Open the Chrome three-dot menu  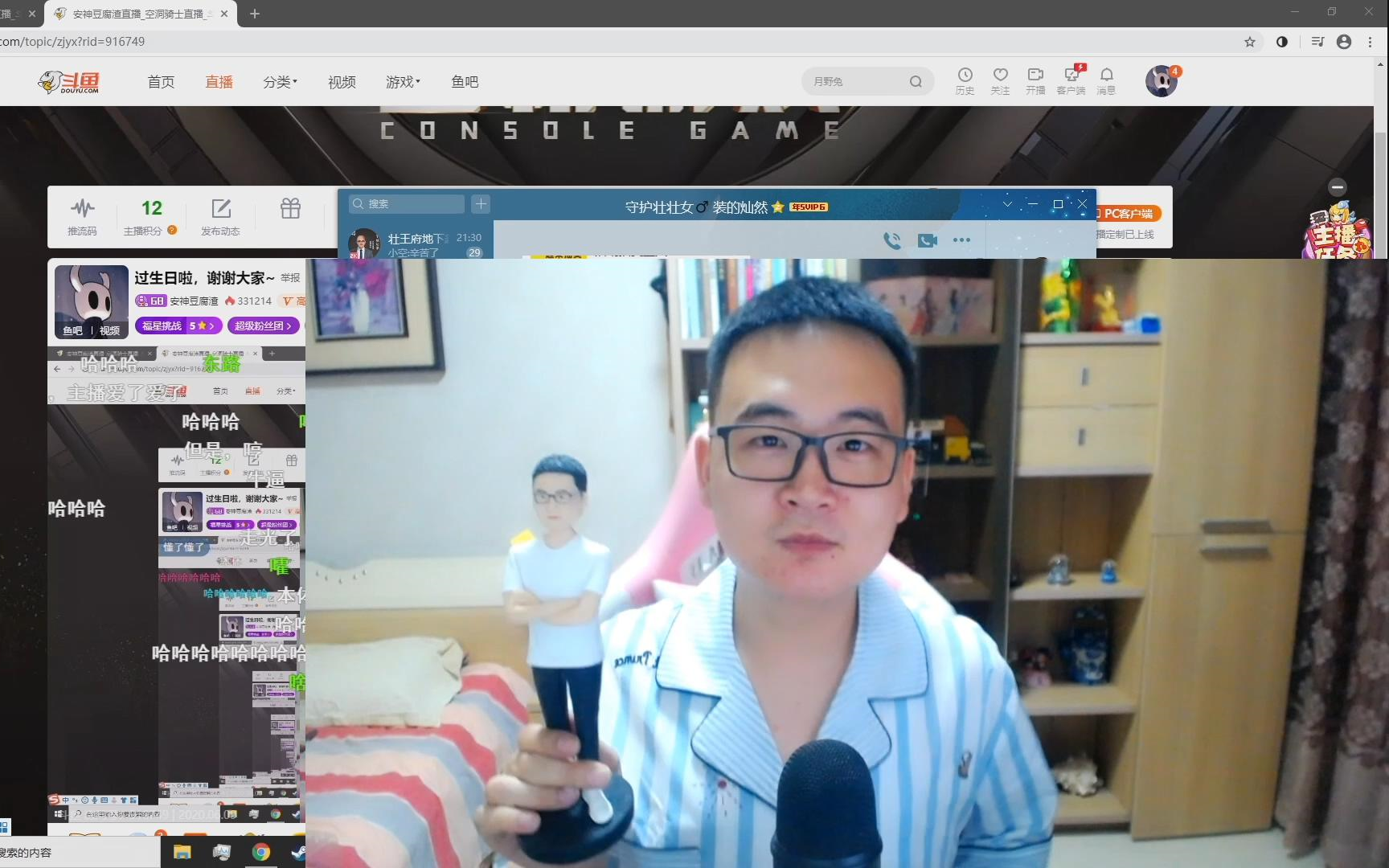click(1371, 42)
